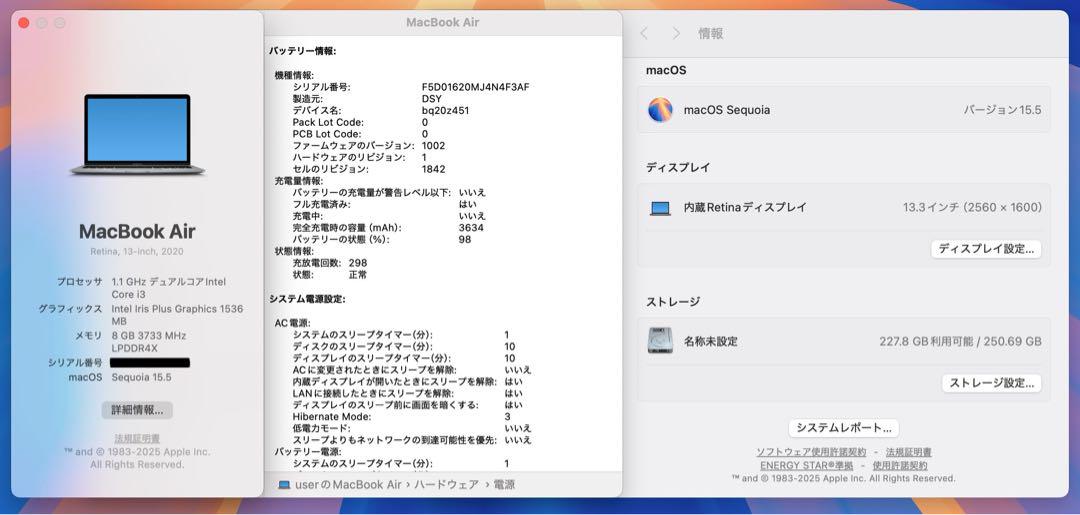Open 使用許諾契約 link
Viewport: 1080px width, 515px height.
[x=900, y=465]
